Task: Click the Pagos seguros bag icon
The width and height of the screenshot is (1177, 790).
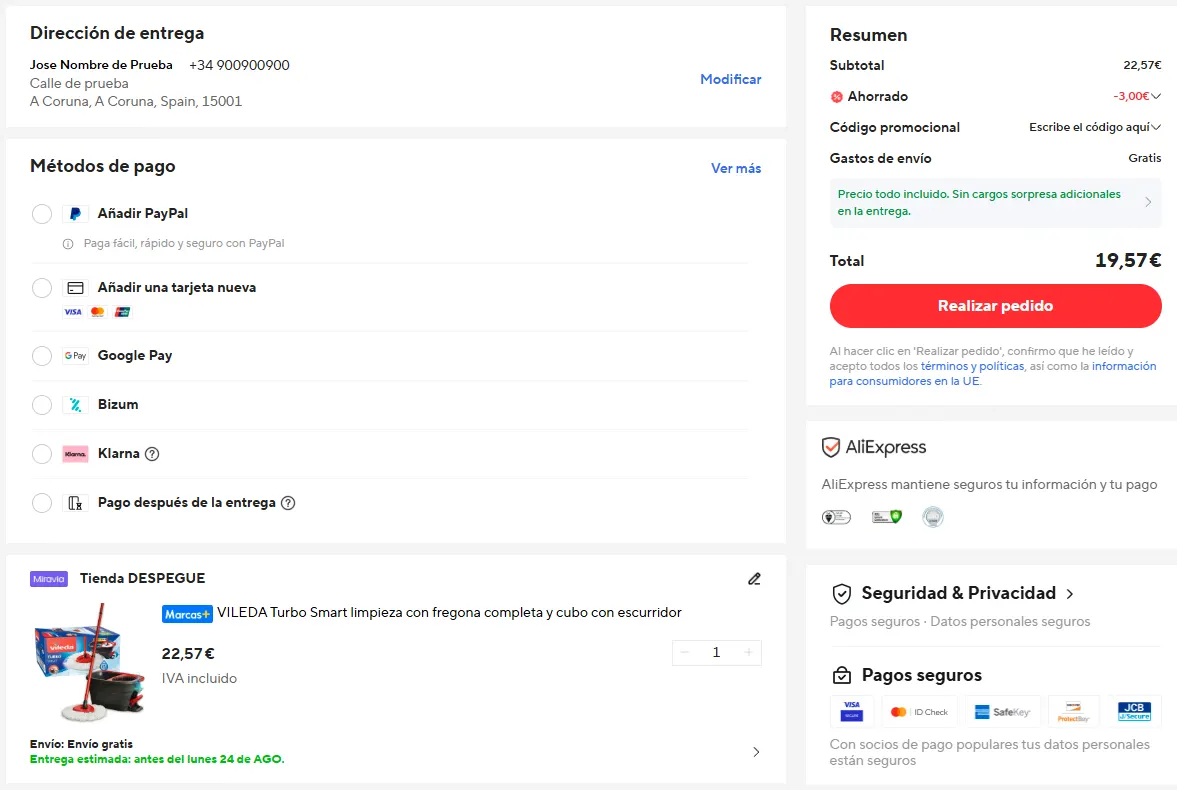Action: (842, 676)
